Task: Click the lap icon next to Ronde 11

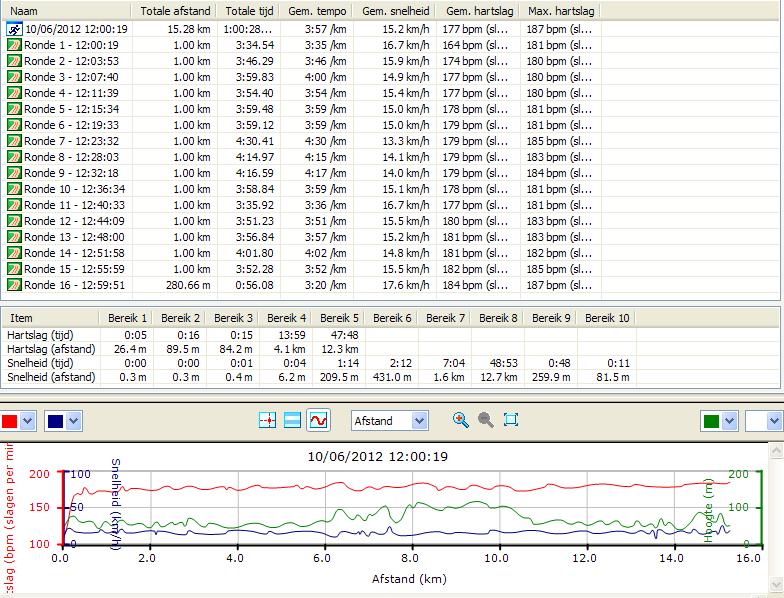Action: tap(14, 205)
